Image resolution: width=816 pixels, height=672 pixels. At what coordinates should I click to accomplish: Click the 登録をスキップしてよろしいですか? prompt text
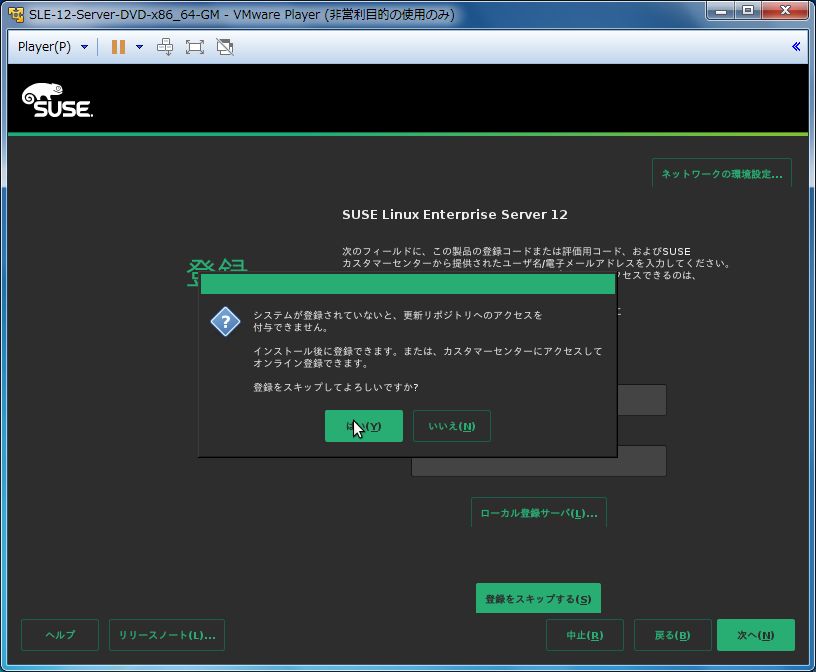pyautogui.click(x=336, y=387)
